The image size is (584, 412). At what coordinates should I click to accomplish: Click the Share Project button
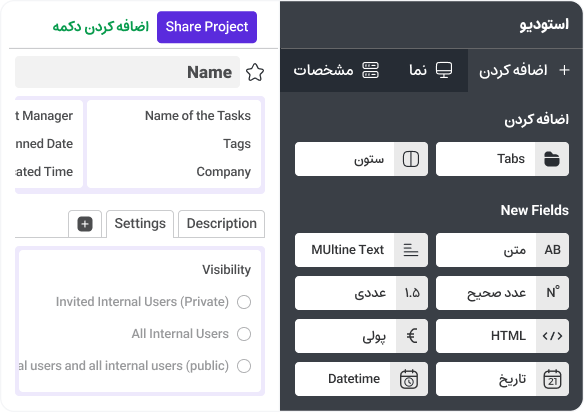tap(207, 27)
